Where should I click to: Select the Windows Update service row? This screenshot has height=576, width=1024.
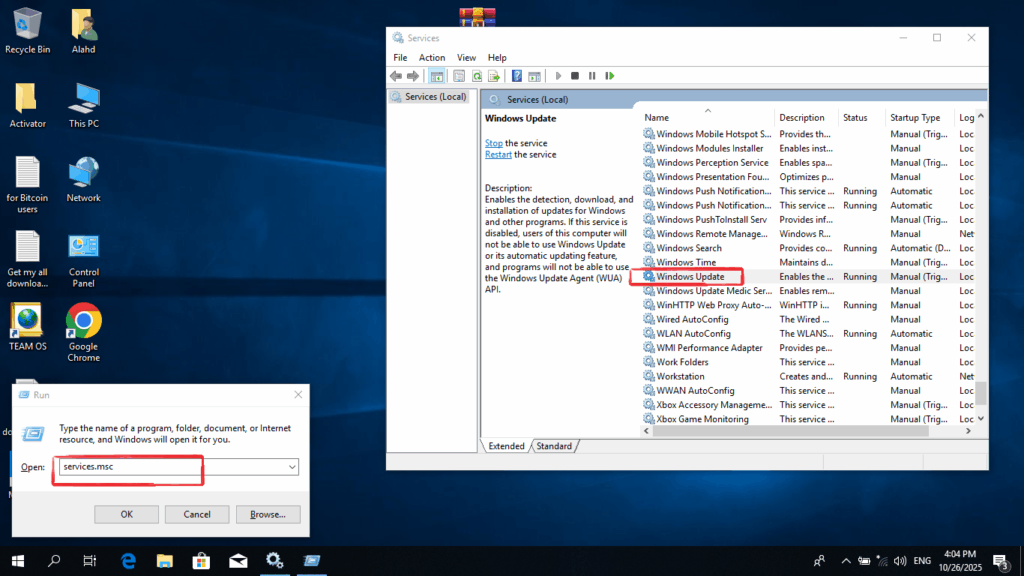click(690, 276)
